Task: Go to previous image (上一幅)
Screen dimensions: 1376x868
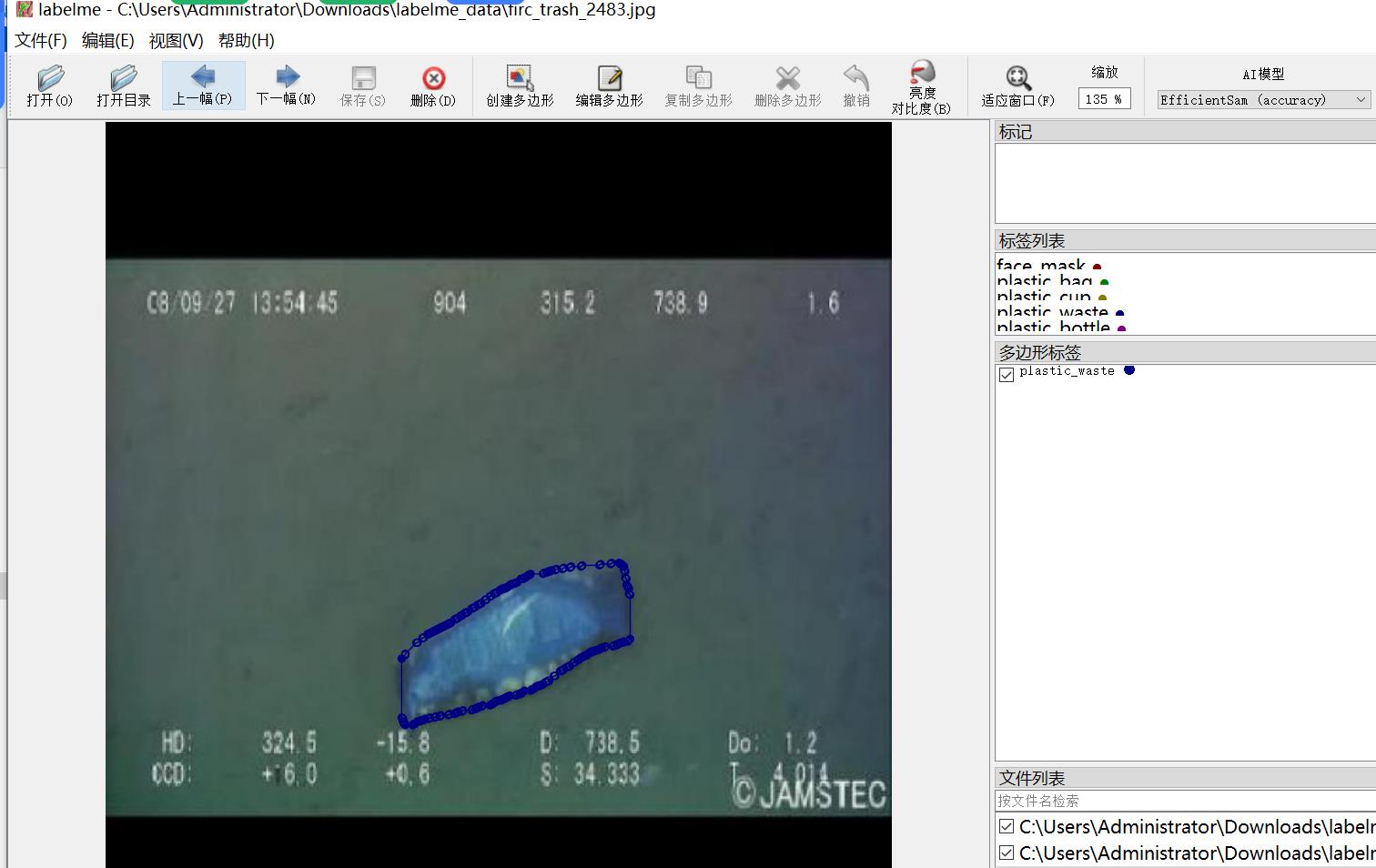Action: (x=203, y=86)
